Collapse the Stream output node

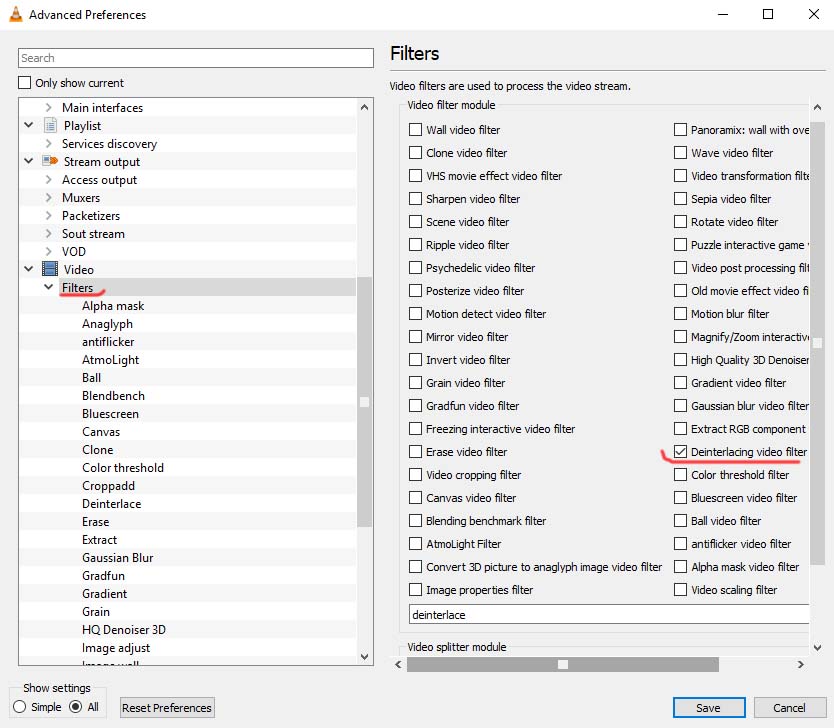(29, 161)
